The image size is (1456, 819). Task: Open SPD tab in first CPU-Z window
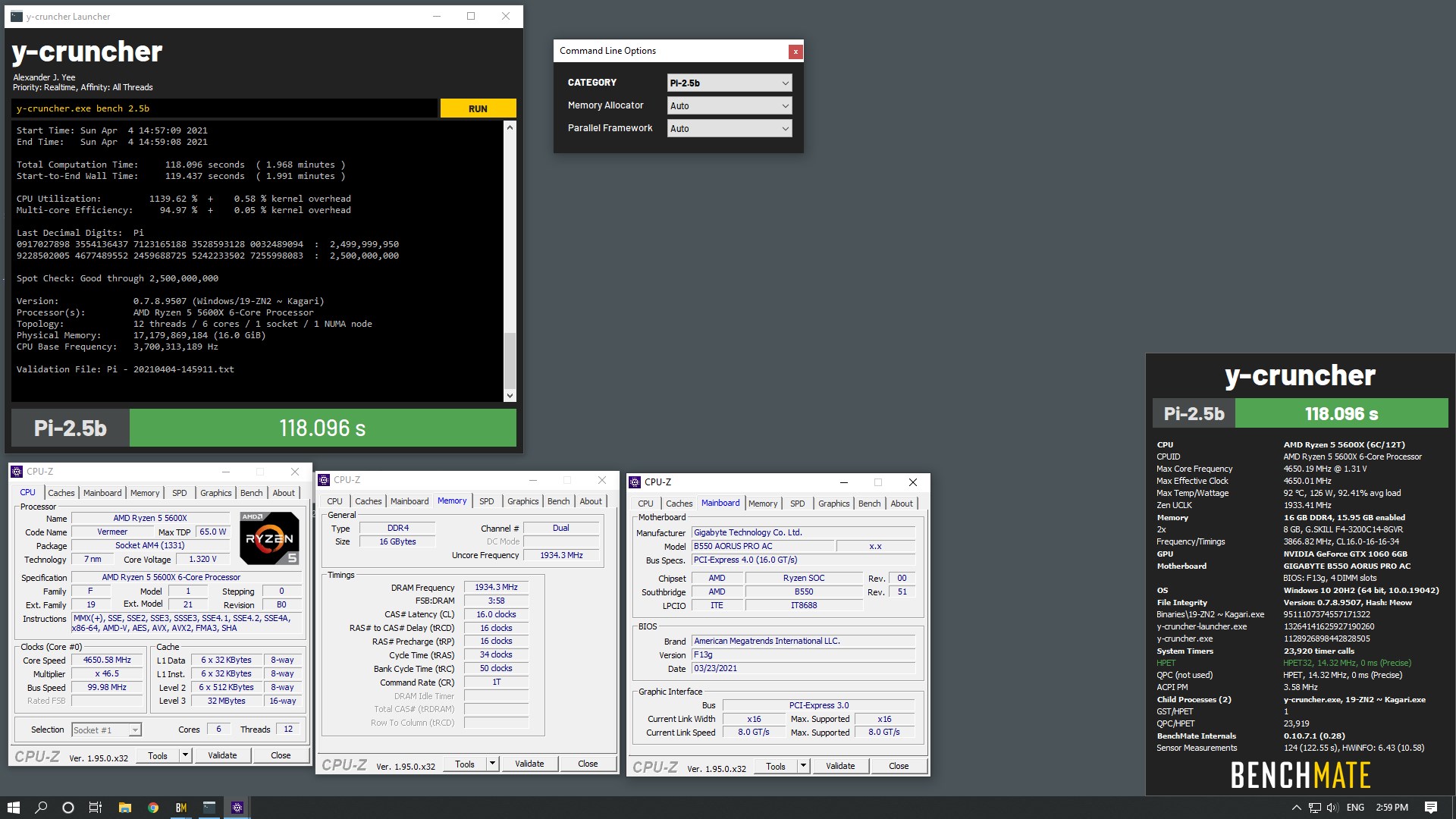180,493
